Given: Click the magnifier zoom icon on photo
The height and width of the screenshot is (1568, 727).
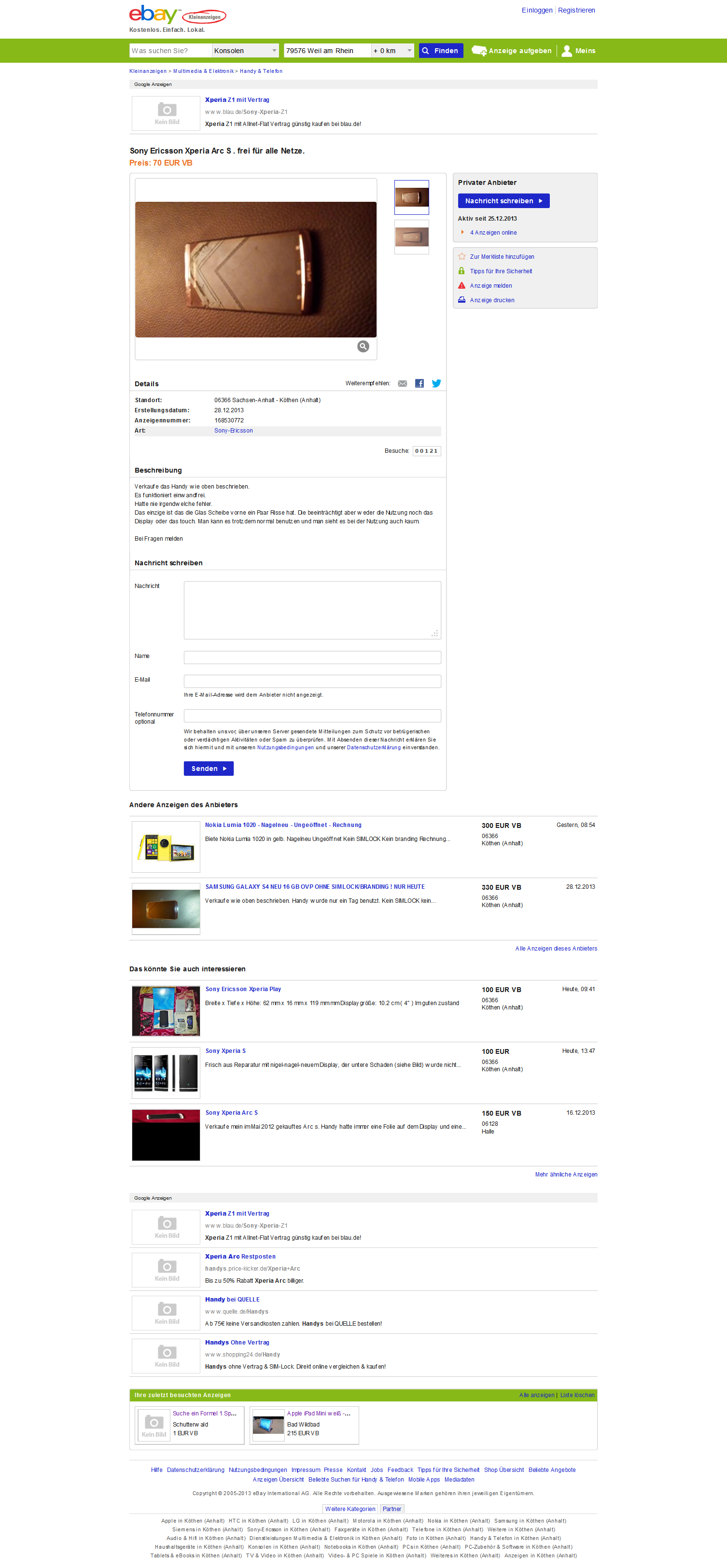Looking at the screenshot, I should pyautogui.click(x=363, y=346).
